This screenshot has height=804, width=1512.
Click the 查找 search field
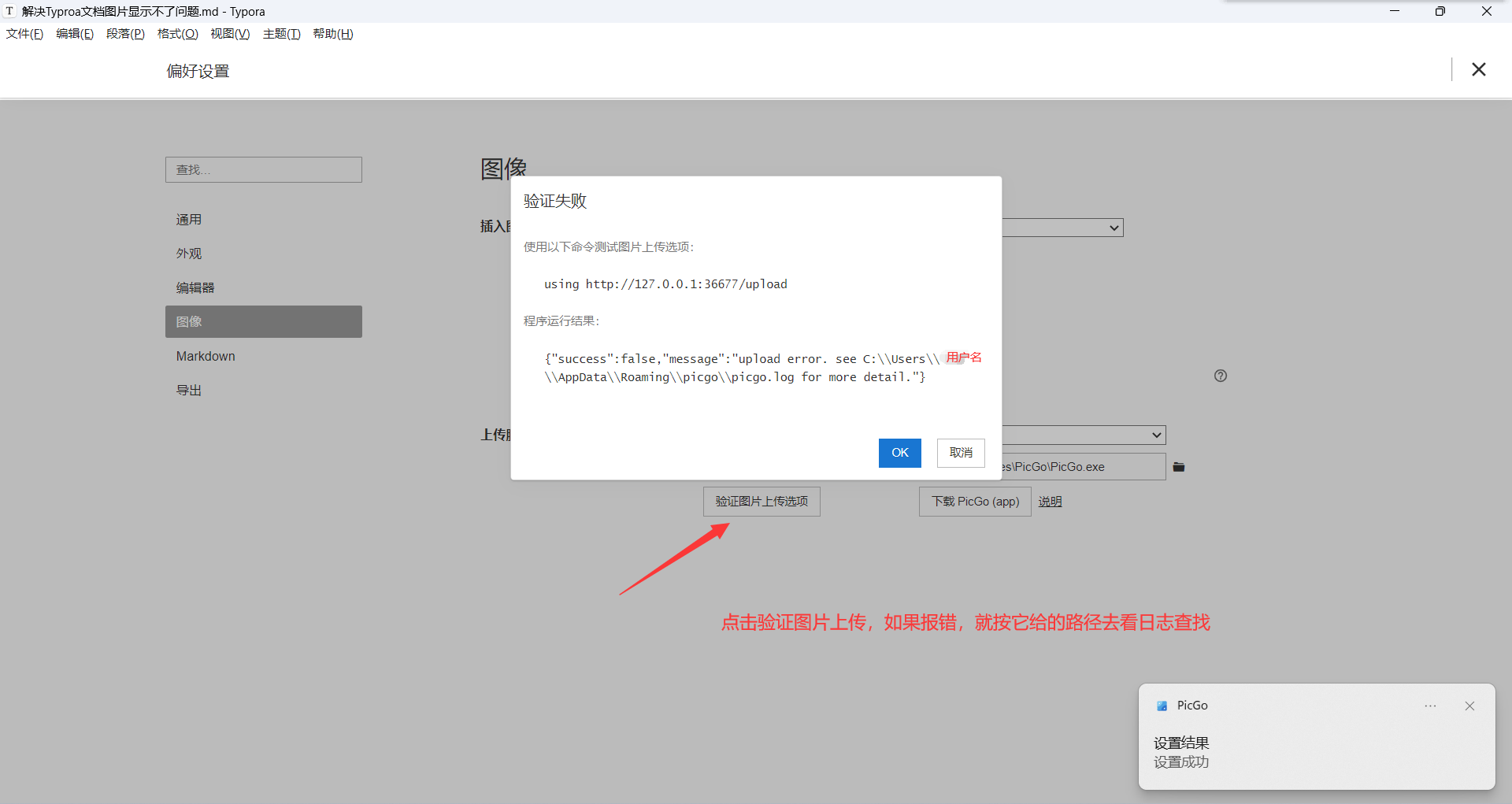tap(264, 169)
